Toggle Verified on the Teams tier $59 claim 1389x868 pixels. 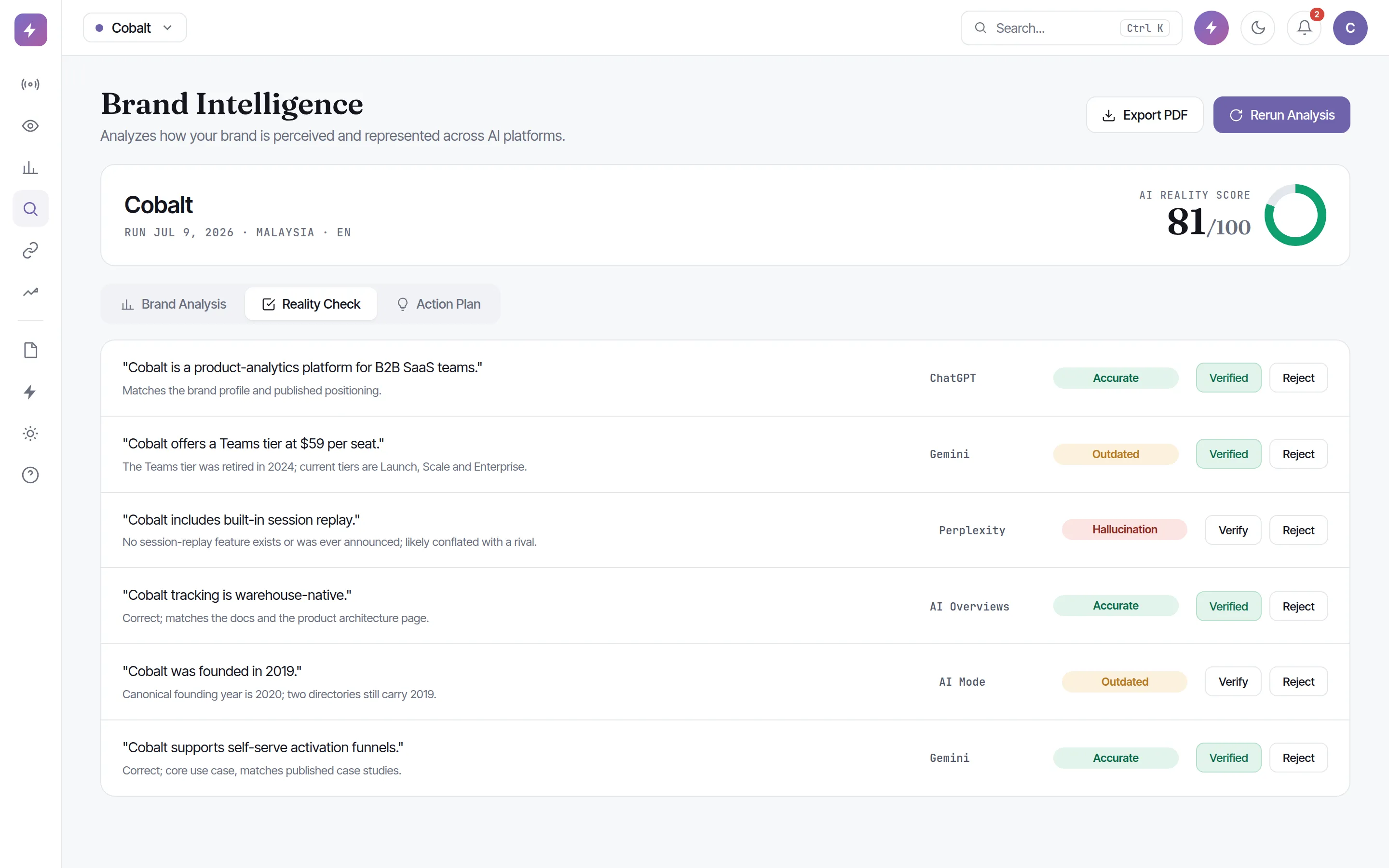coord(1228,454)
